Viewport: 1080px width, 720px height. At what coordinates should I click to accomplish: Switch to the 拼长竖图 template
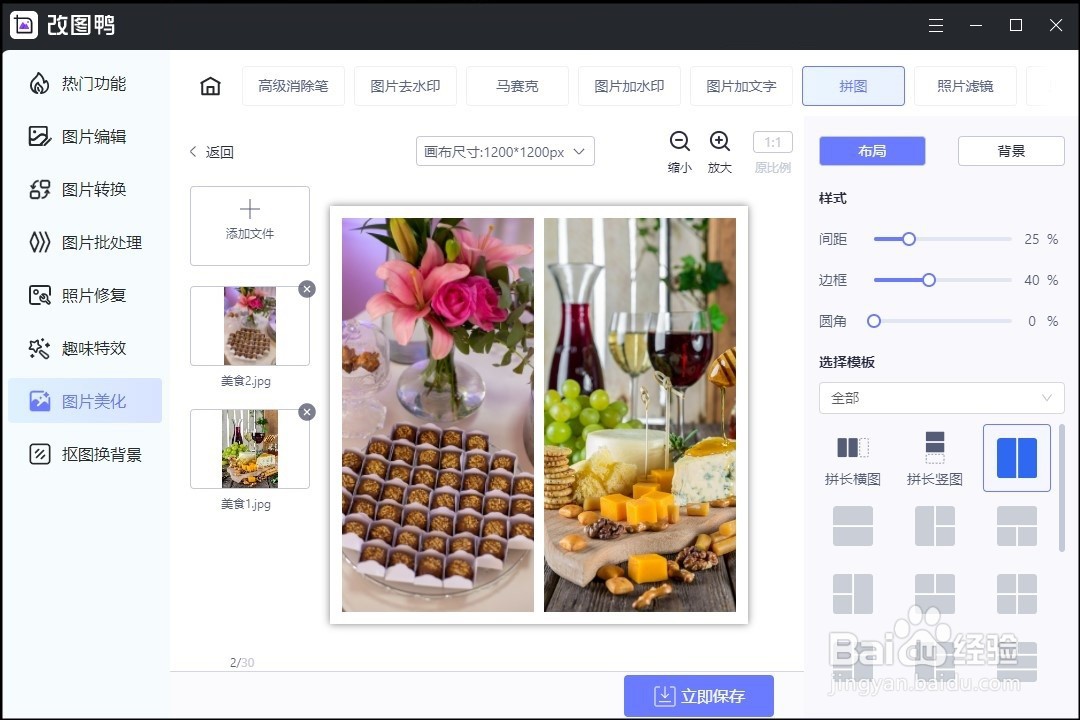(x=934, y=458)
